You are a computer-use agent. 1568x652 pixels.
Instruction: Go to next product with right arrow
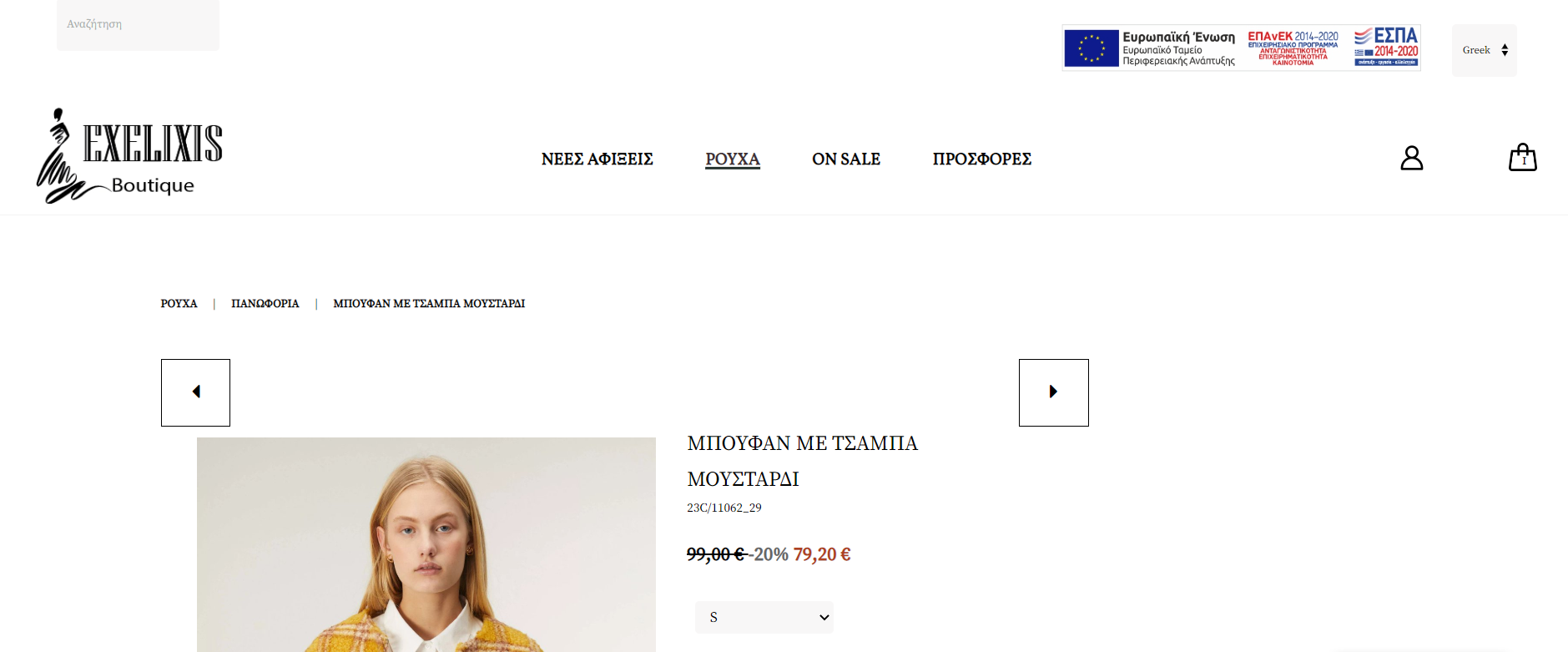(x=1053, y=392)
